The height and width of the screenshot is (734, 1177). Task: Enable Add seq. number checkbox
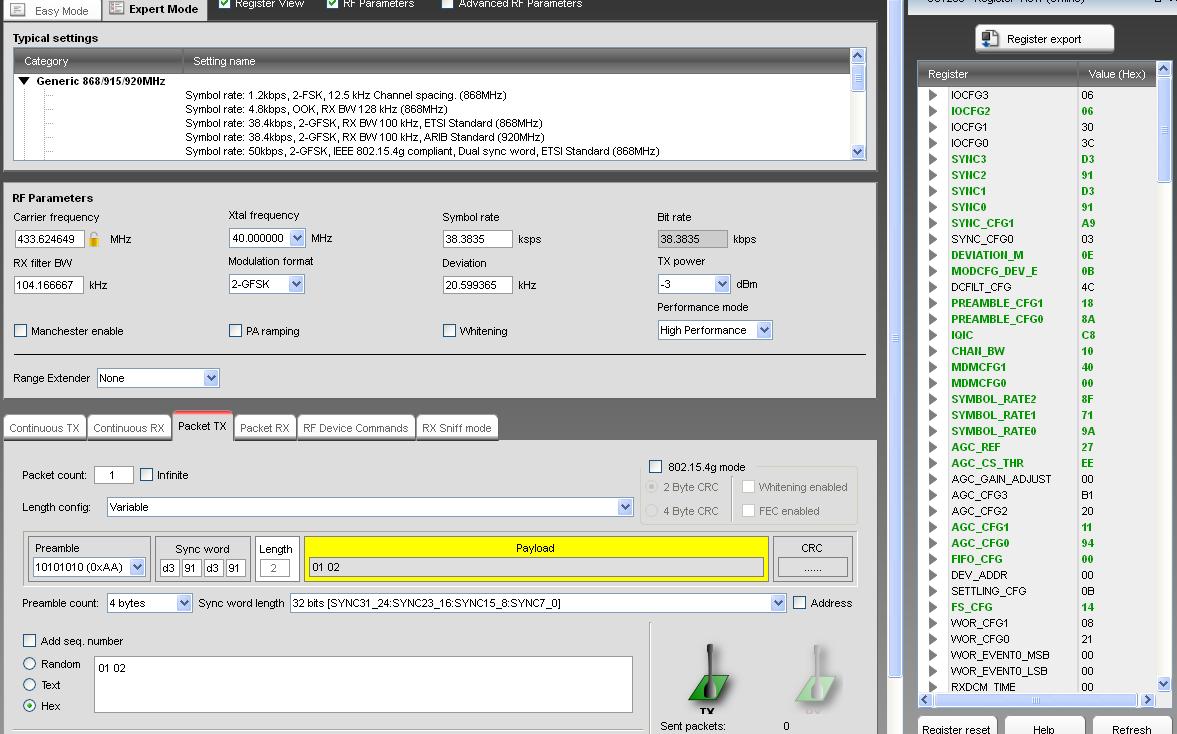29,641
